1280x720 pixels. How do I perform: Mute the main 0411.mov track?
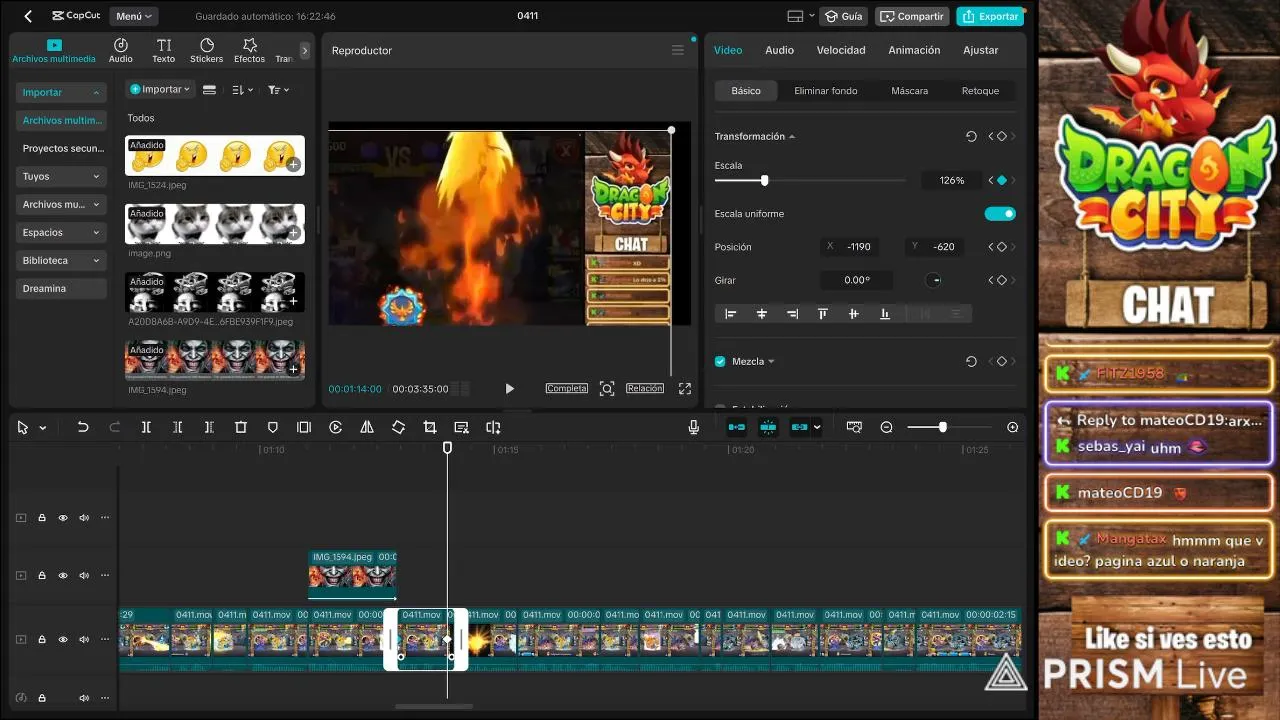tap(84, 640)
